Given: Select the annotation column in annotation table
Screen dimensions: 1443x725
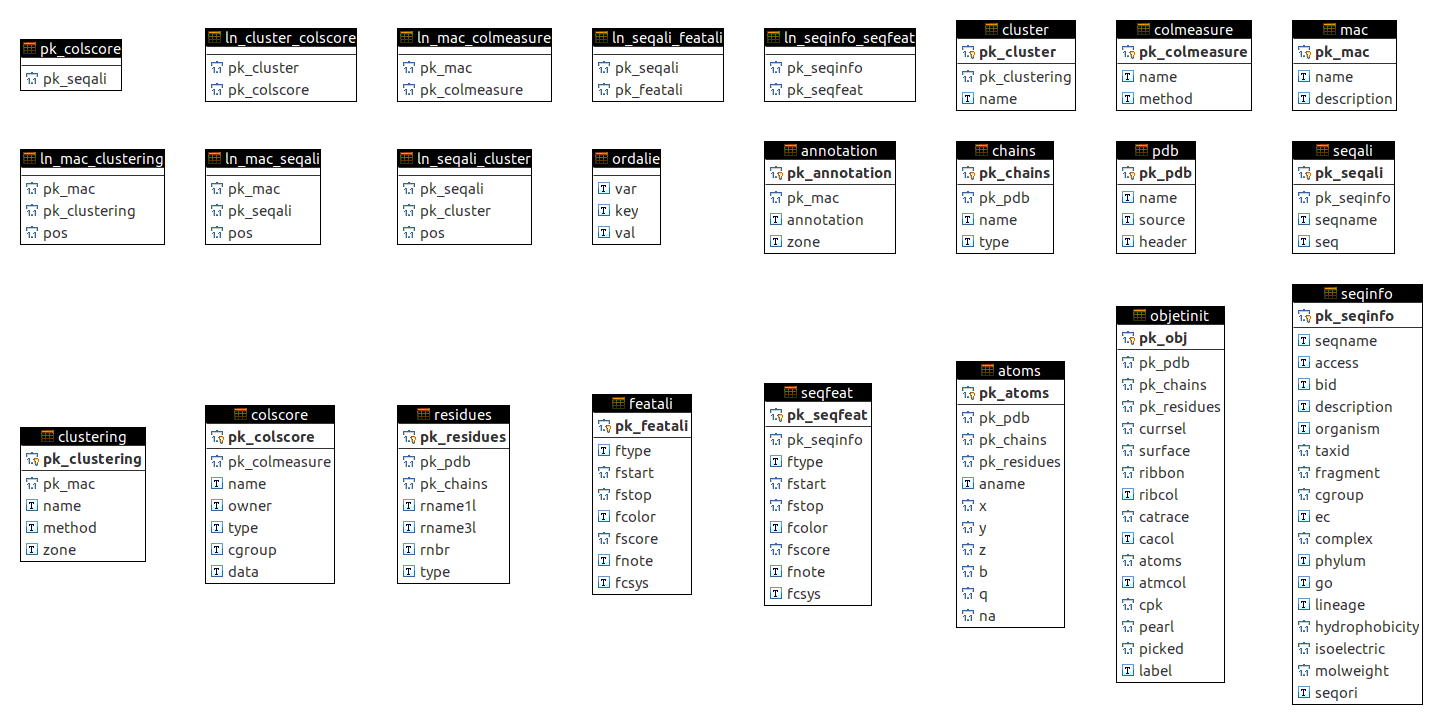Looking at the screenshot, I should pos(830,220).
